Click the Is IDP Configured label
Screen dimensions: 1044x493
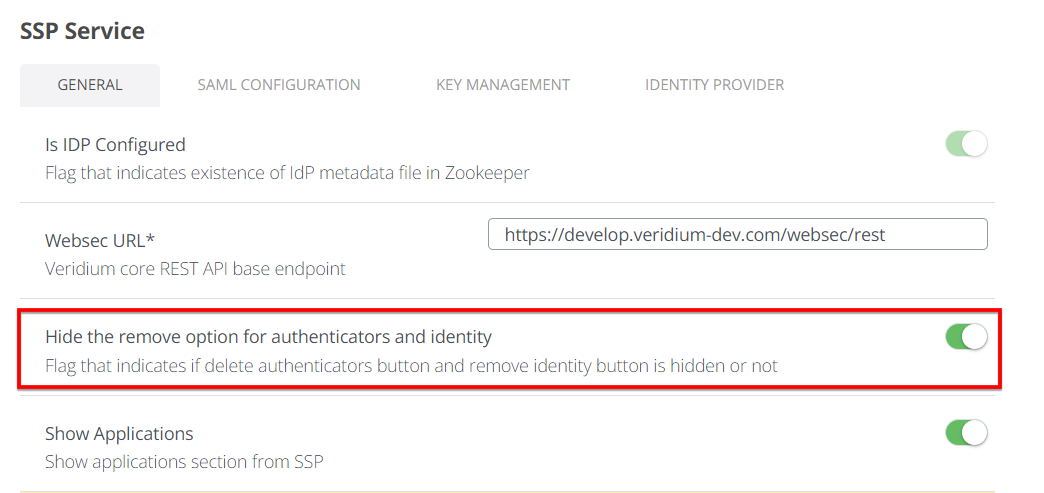click(115, 145)
